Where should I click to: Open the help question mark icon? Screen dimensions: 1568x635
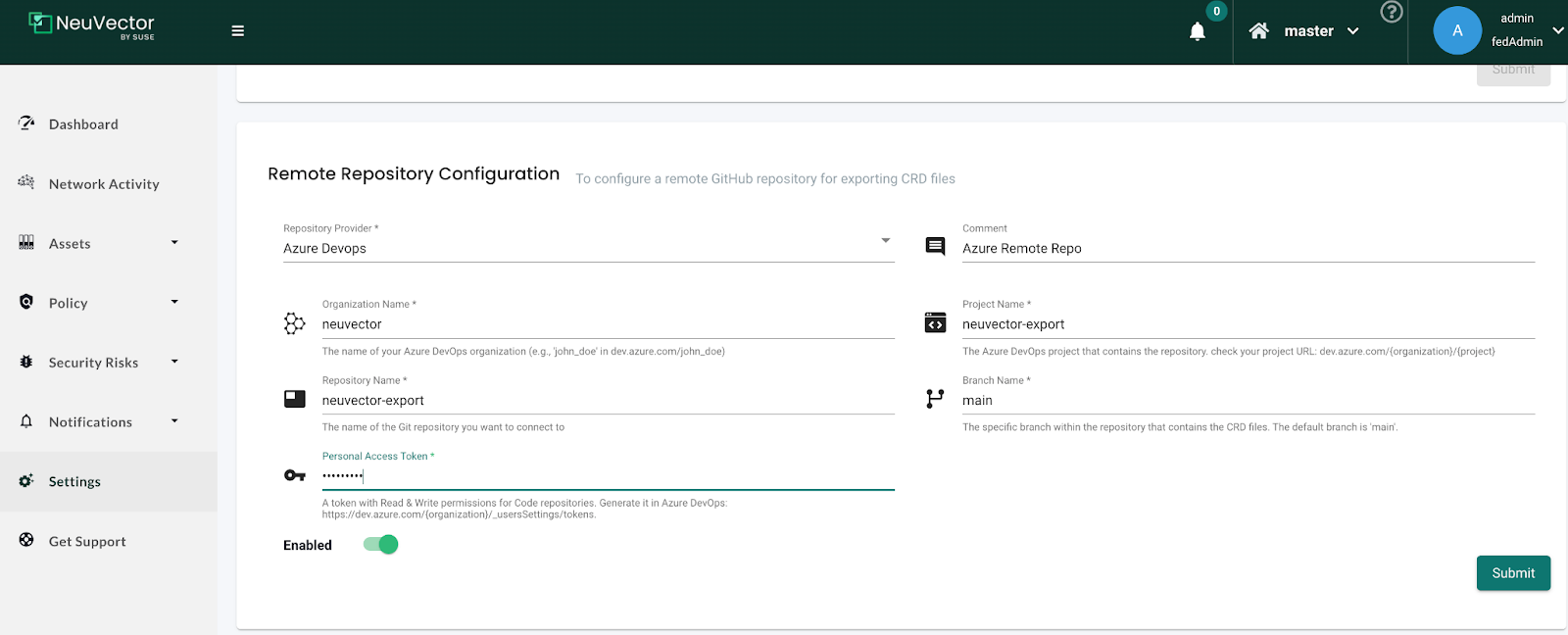(1392, 12)
